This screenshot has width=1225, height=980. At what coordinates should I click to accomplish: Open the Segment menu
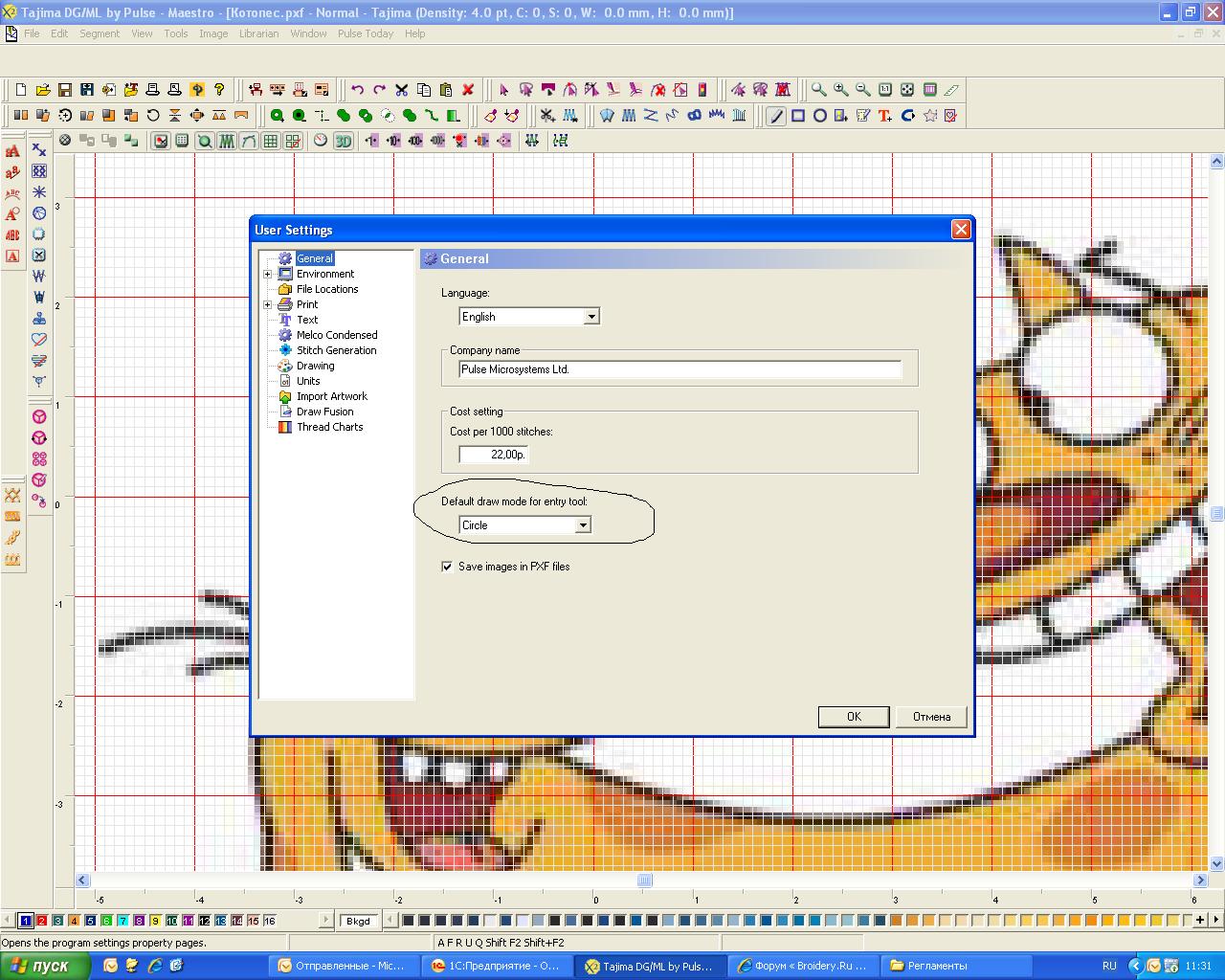100,33
